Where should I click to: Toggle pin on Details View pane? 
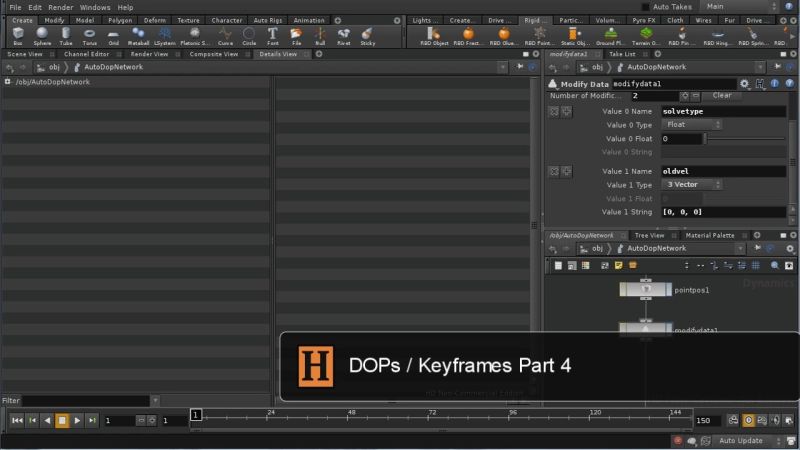[520, 67]
